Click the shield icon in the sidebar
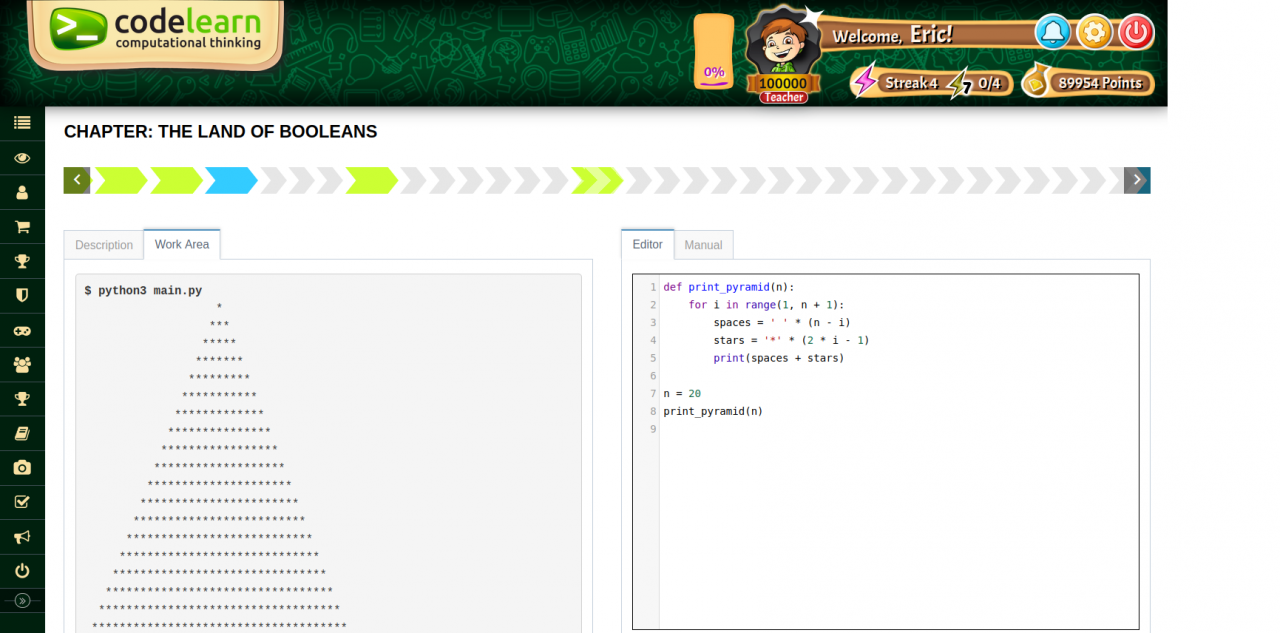The image size is (1280, 633). [22, 294]
